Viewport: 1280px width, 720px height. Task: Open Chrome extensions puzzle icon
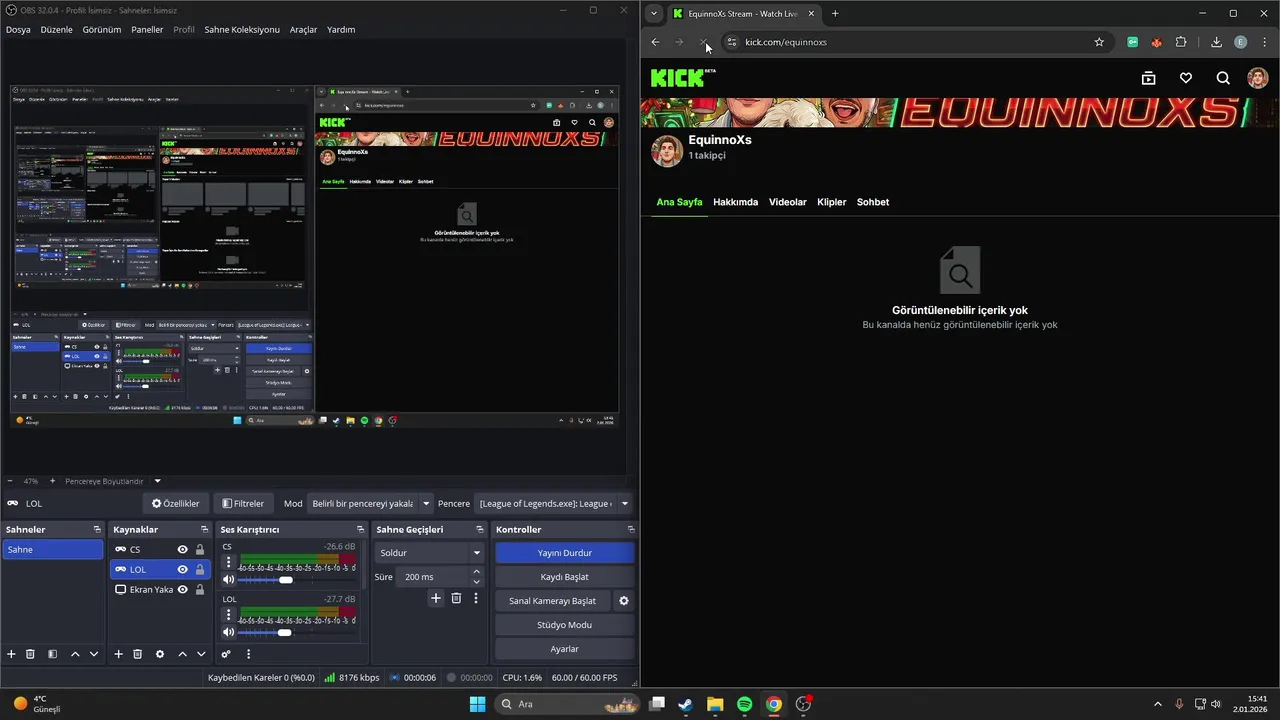[1181, 42]
